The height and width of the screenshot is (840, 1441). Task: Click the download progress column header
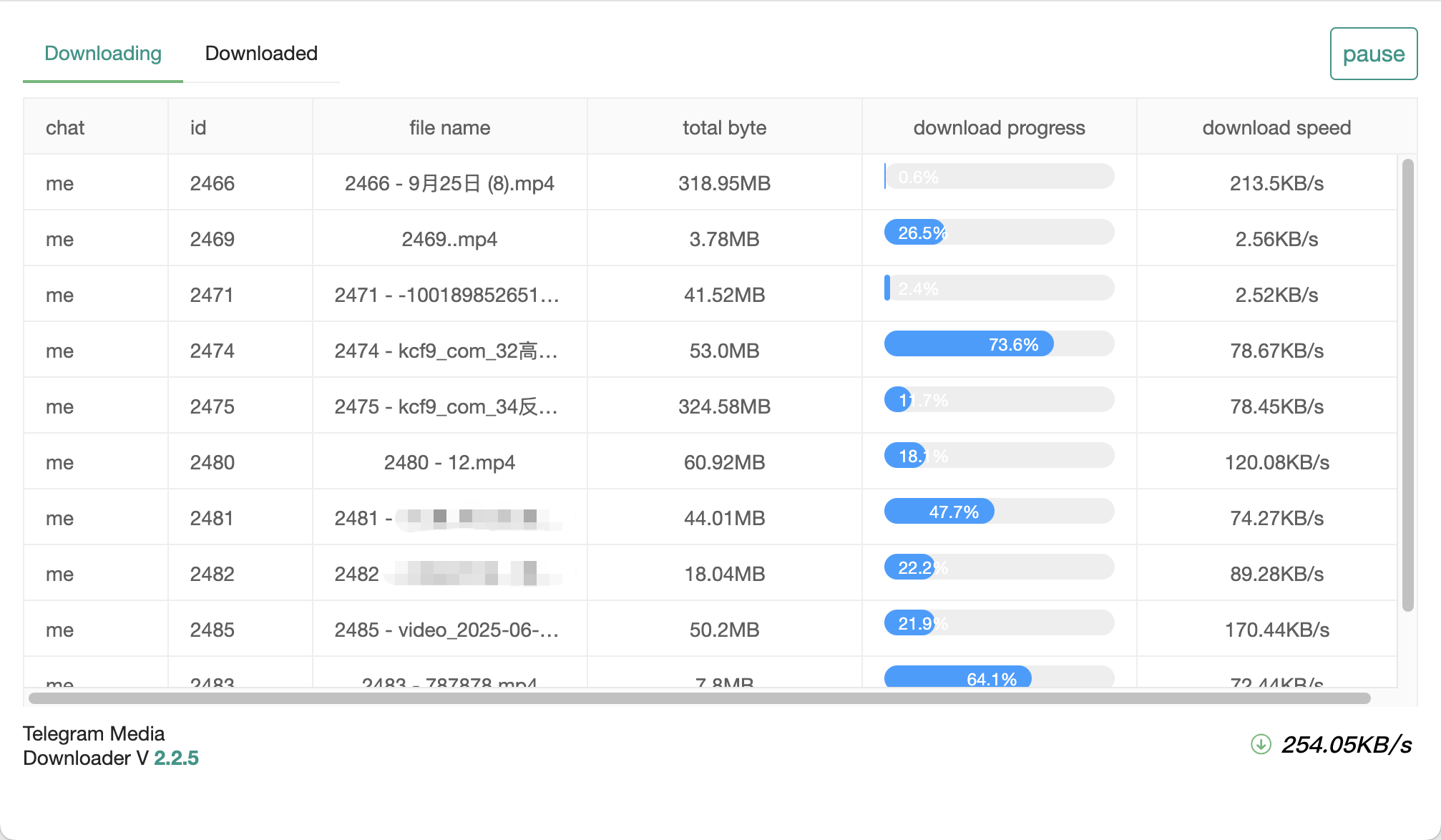(x=999, y=127)
